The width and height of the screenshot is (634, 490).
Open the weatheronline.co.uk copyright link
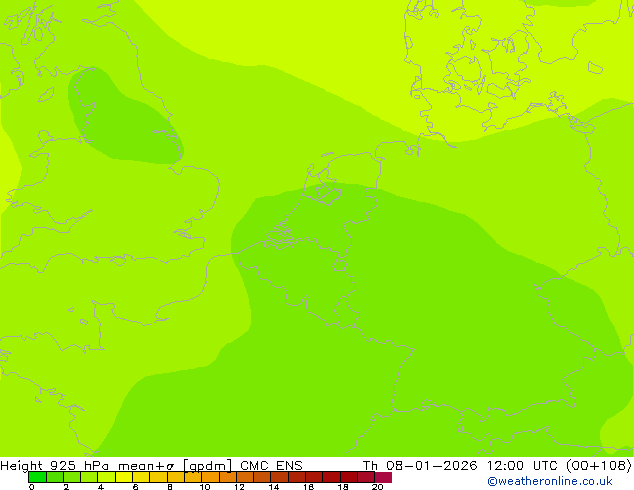click(550, 481)
